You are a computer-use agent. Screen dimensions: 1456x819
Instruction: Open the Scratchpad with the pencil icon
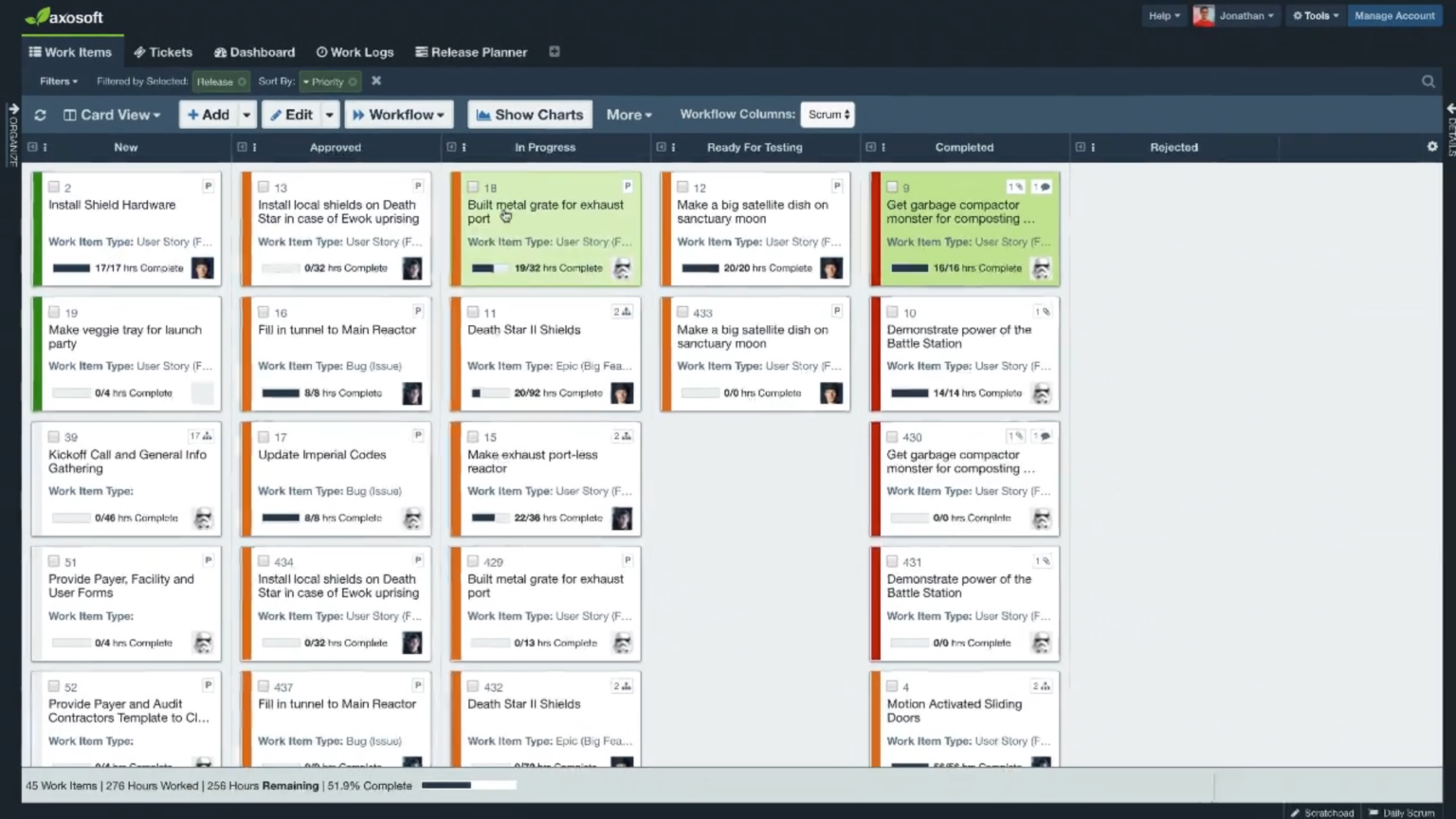coord(1321,812)
